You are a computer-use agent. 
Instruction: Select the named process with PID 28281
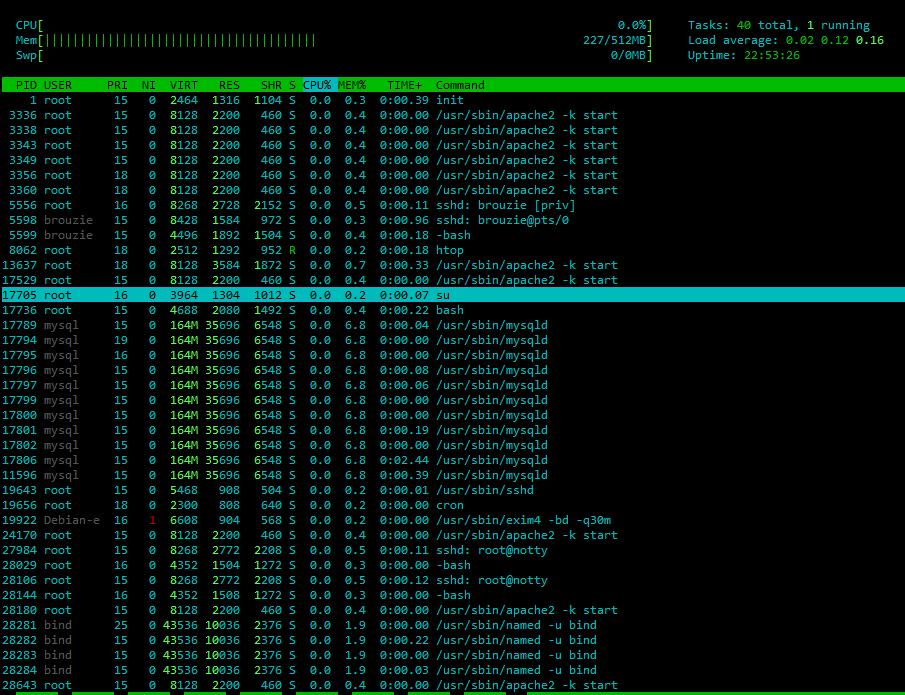[x=515, y=625]
